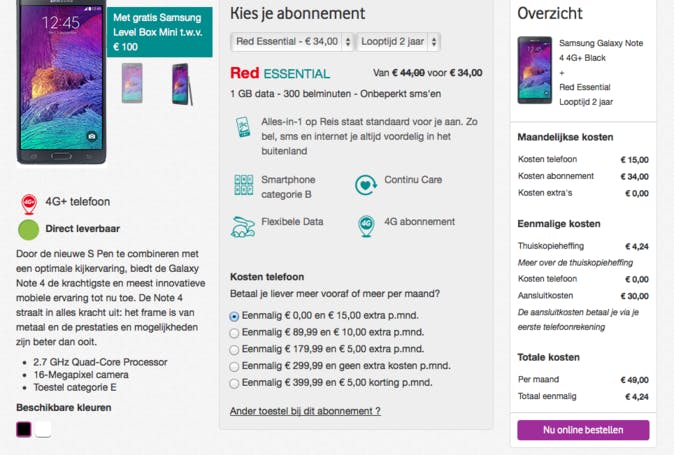This screenshot has width=674, height=455.
Task: Click the Continu Care heart icon
Action: (365, 185)
